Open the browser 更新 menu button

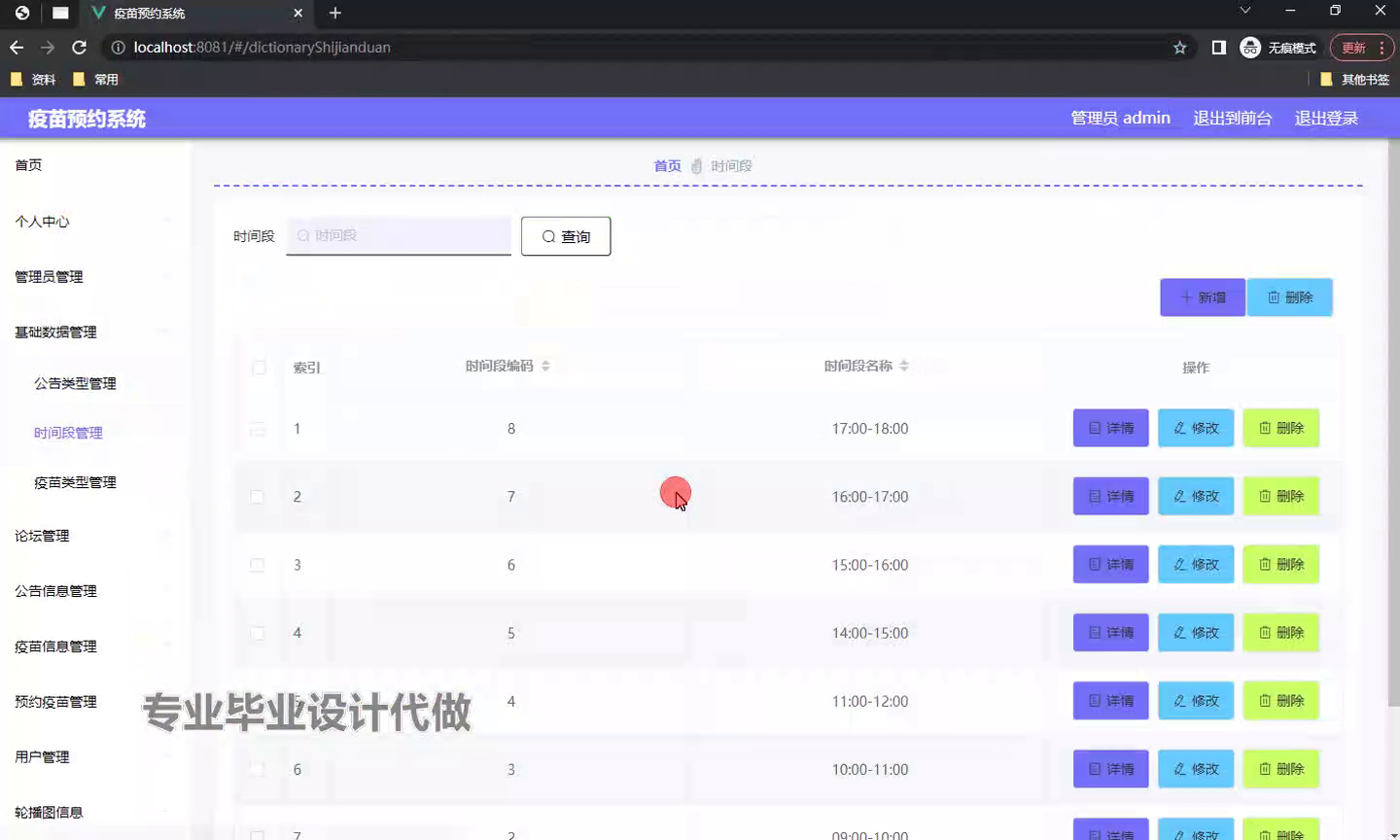pyautogui.click(x=1361, y=47)
